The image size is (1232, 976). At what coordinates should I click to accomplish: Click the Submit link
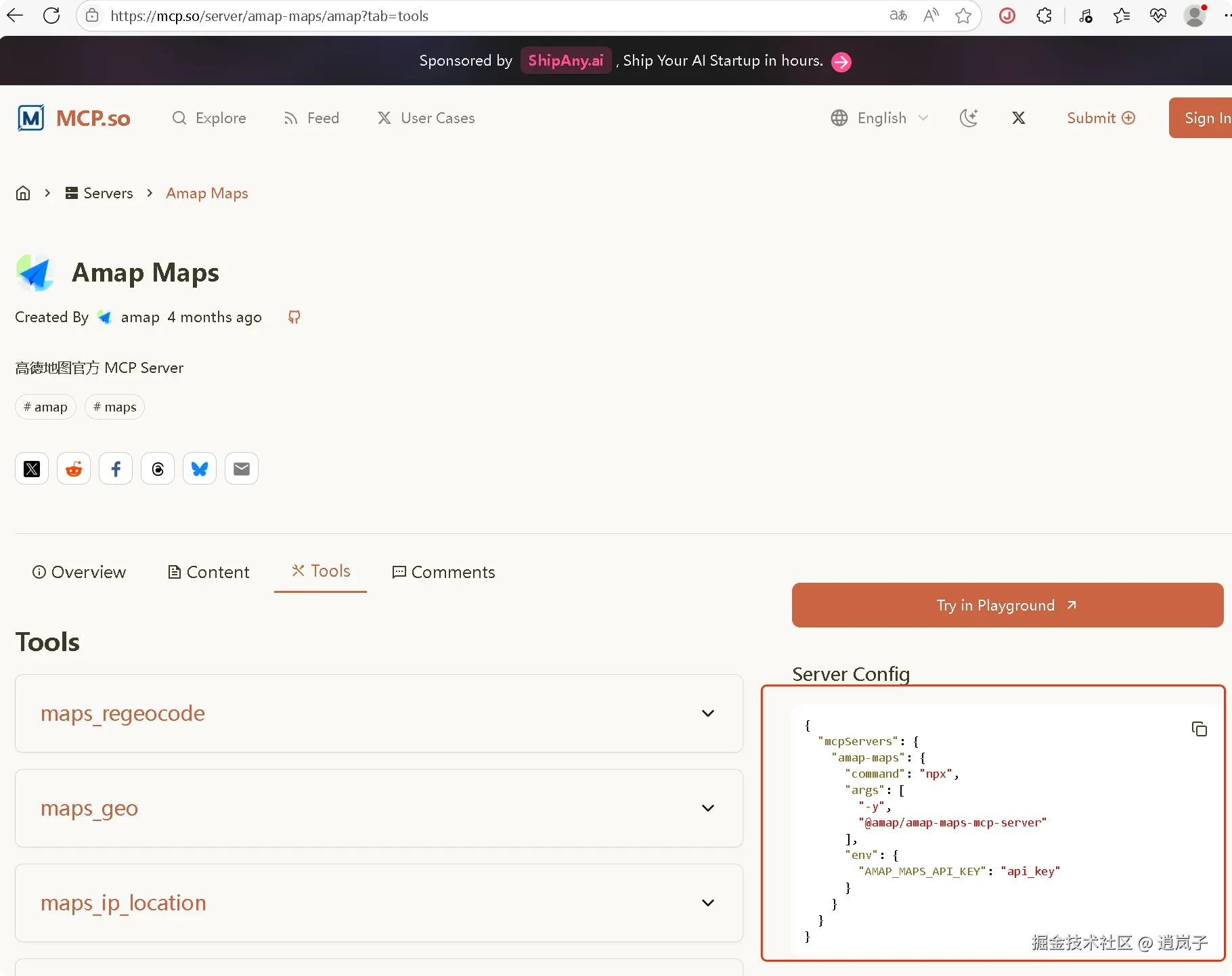(x=1101, y=118)
